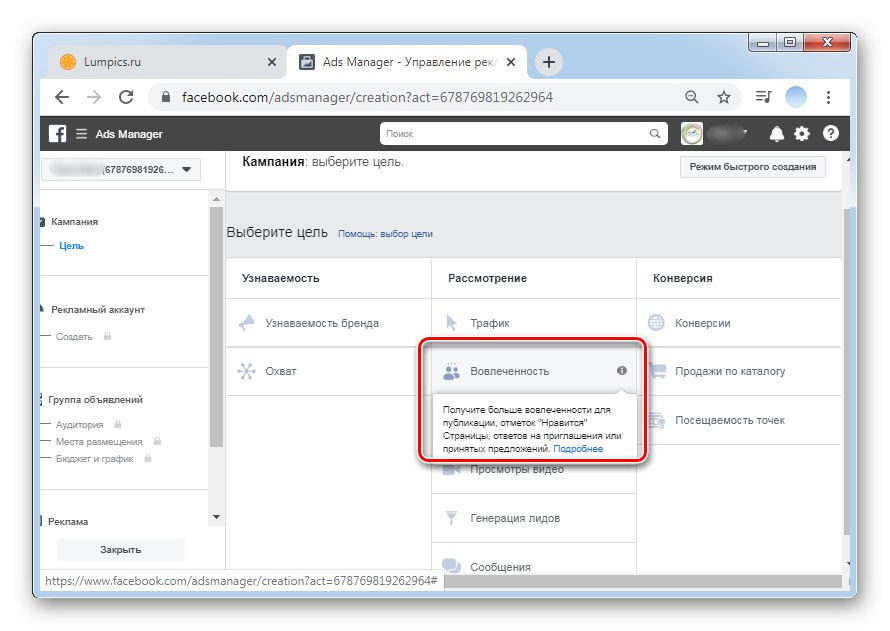Select Рекламный аккаунт in the sidebar
The width and height of the screenshot is (890, 631).
[x=98, y=309]
